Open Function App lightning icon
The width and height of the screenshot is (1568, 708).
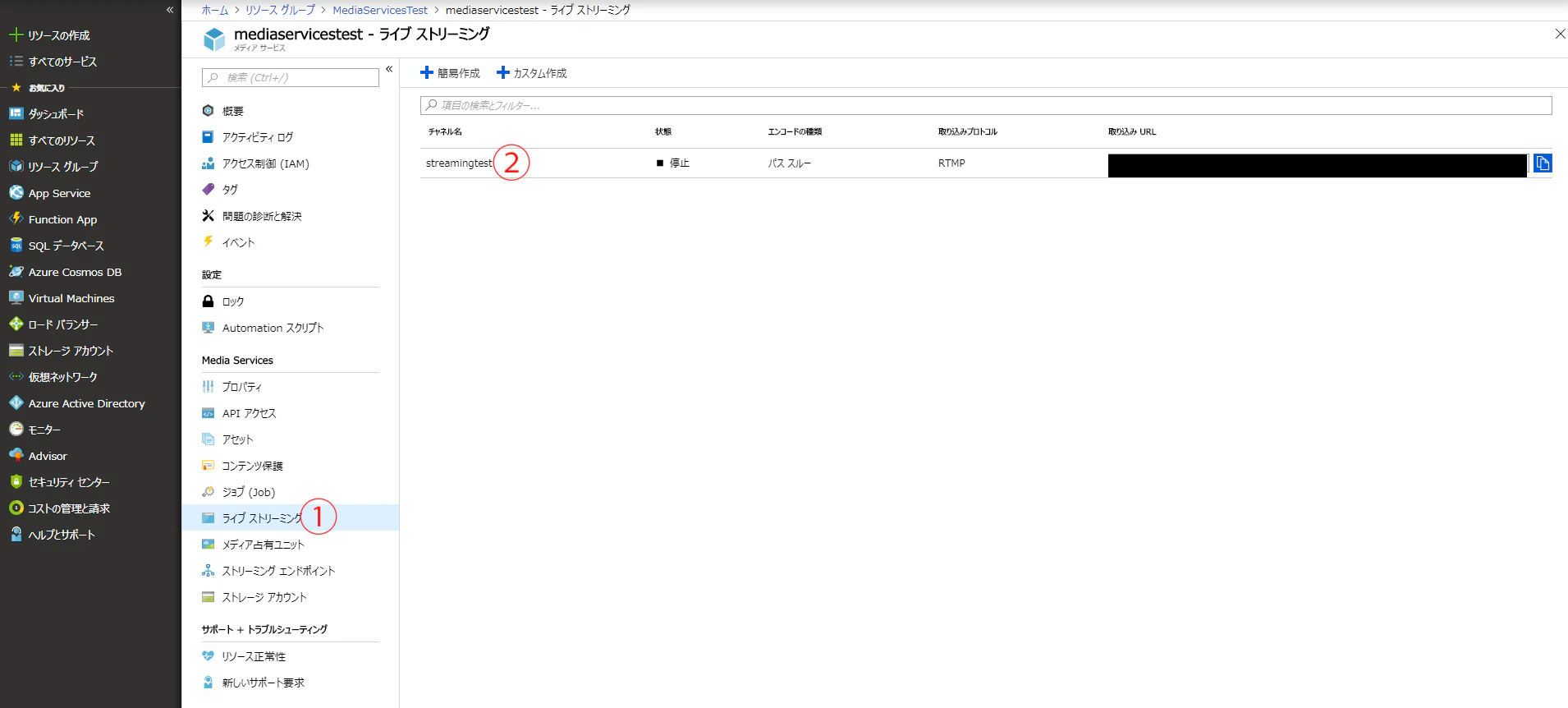coord(16,218)
